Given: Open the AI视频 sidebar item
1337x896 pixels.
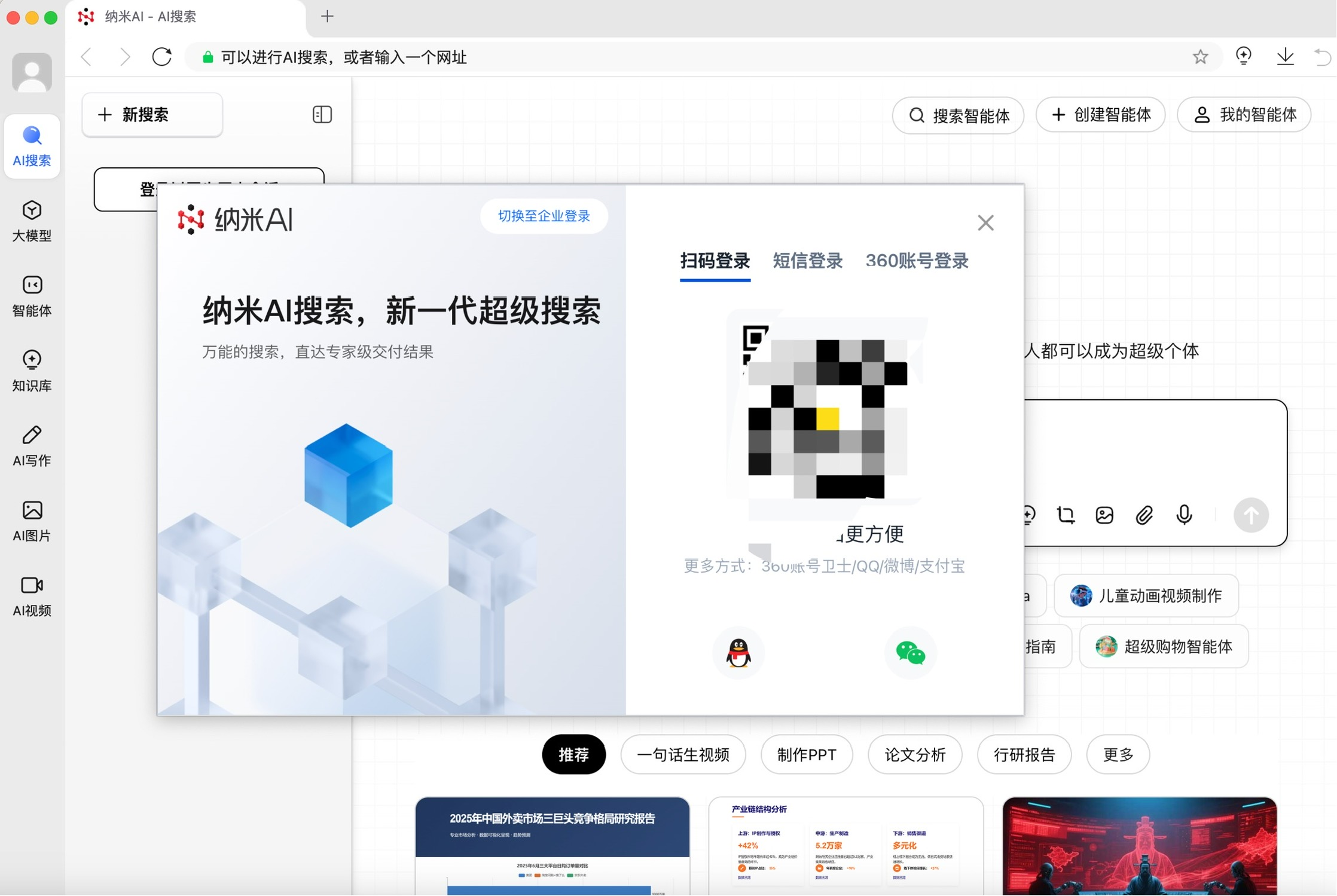Looking at the screenshot, I should coord(32,596).
